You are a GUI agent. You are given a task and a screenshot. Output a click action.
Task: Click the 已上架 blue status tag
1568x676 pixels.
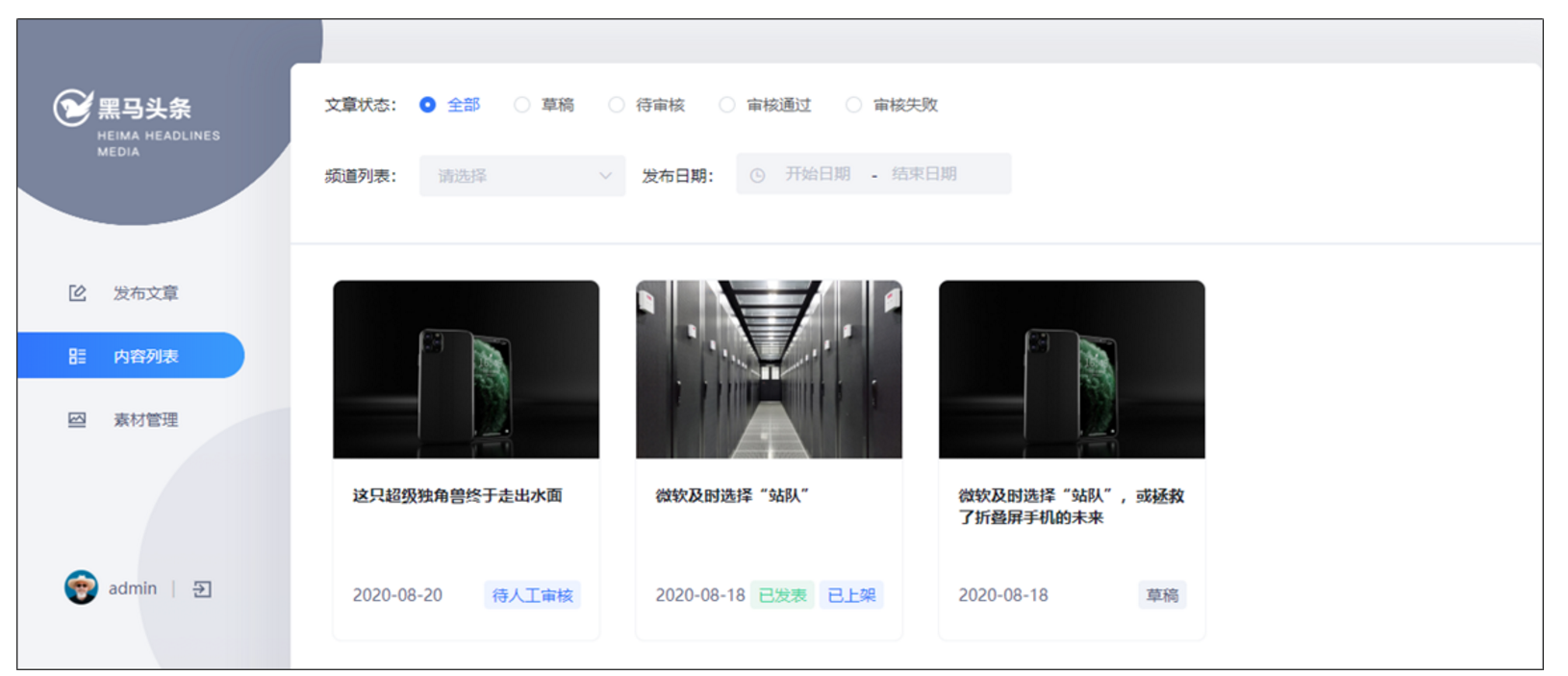tap(851, 595)
